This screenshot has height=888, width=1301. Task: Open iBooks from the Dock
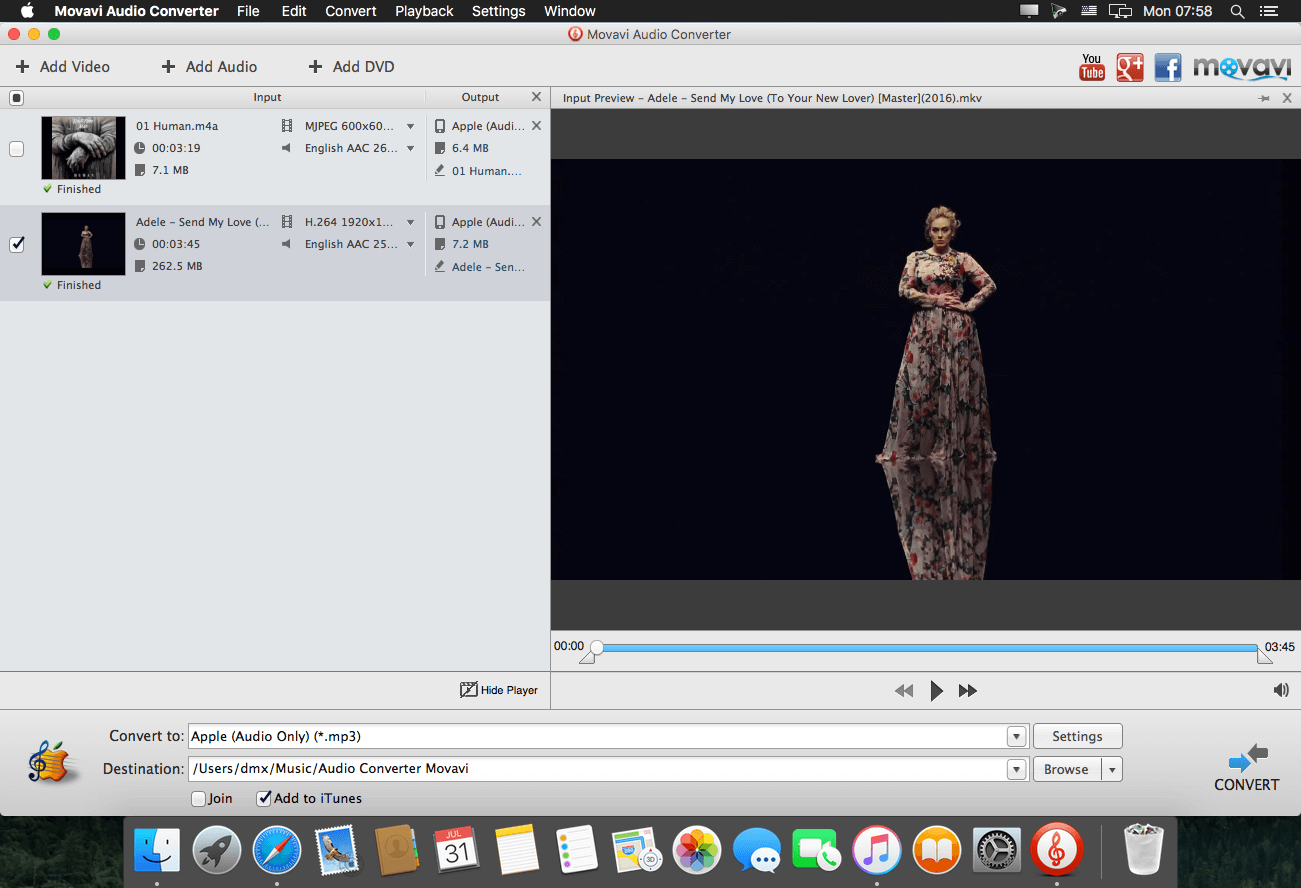click(937, 851)
